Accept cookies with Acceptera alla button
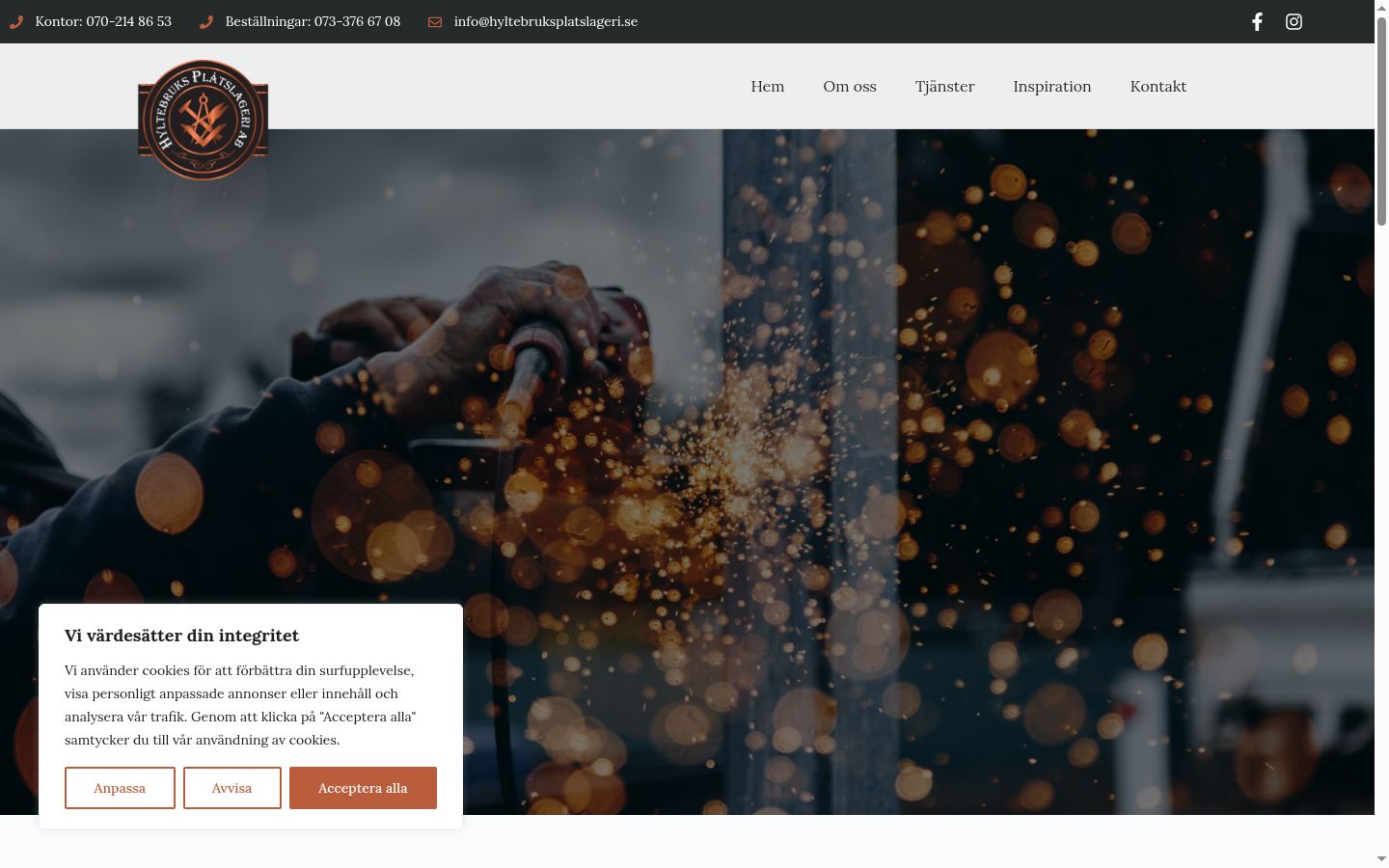The height and width of the screenshot is (868, 1389). pyautogui.click(x=363, y=788)
